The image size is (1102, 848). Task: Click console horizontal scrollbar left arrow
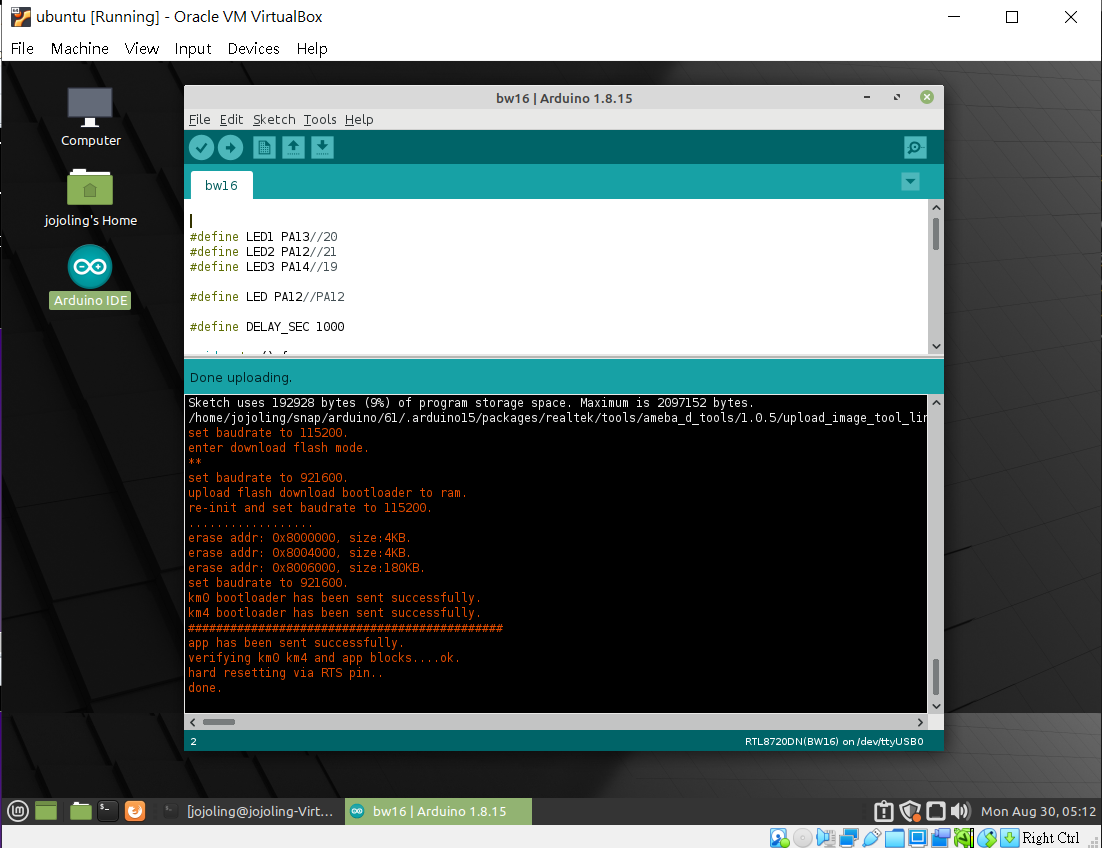tap(193, 722)
